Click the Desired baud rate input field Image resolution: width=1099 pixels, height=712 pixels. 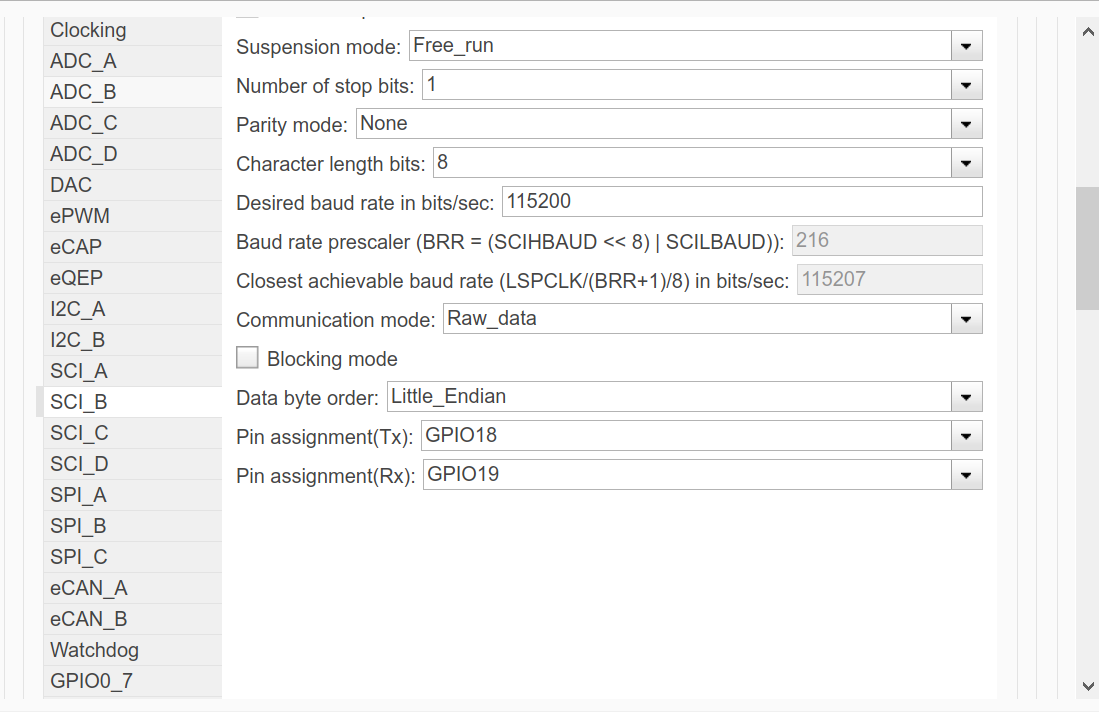[x=741, y=202]
